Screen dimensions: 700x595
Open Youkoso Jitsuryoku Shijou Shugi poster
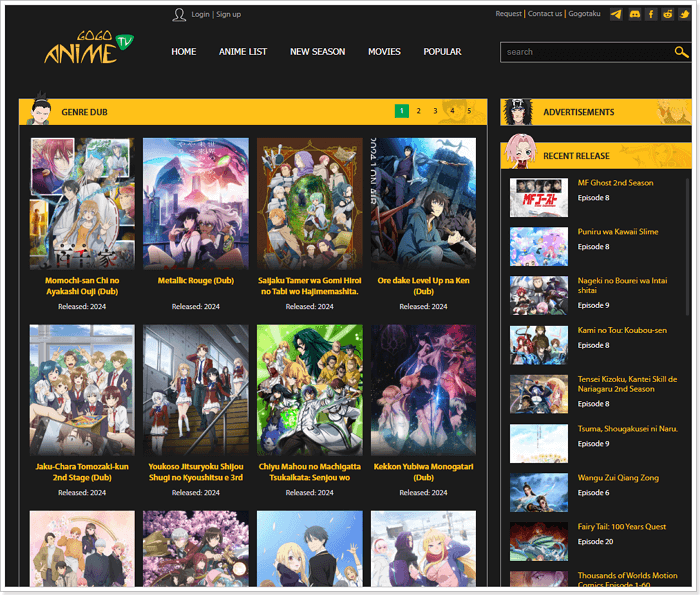tap(196, 390)
